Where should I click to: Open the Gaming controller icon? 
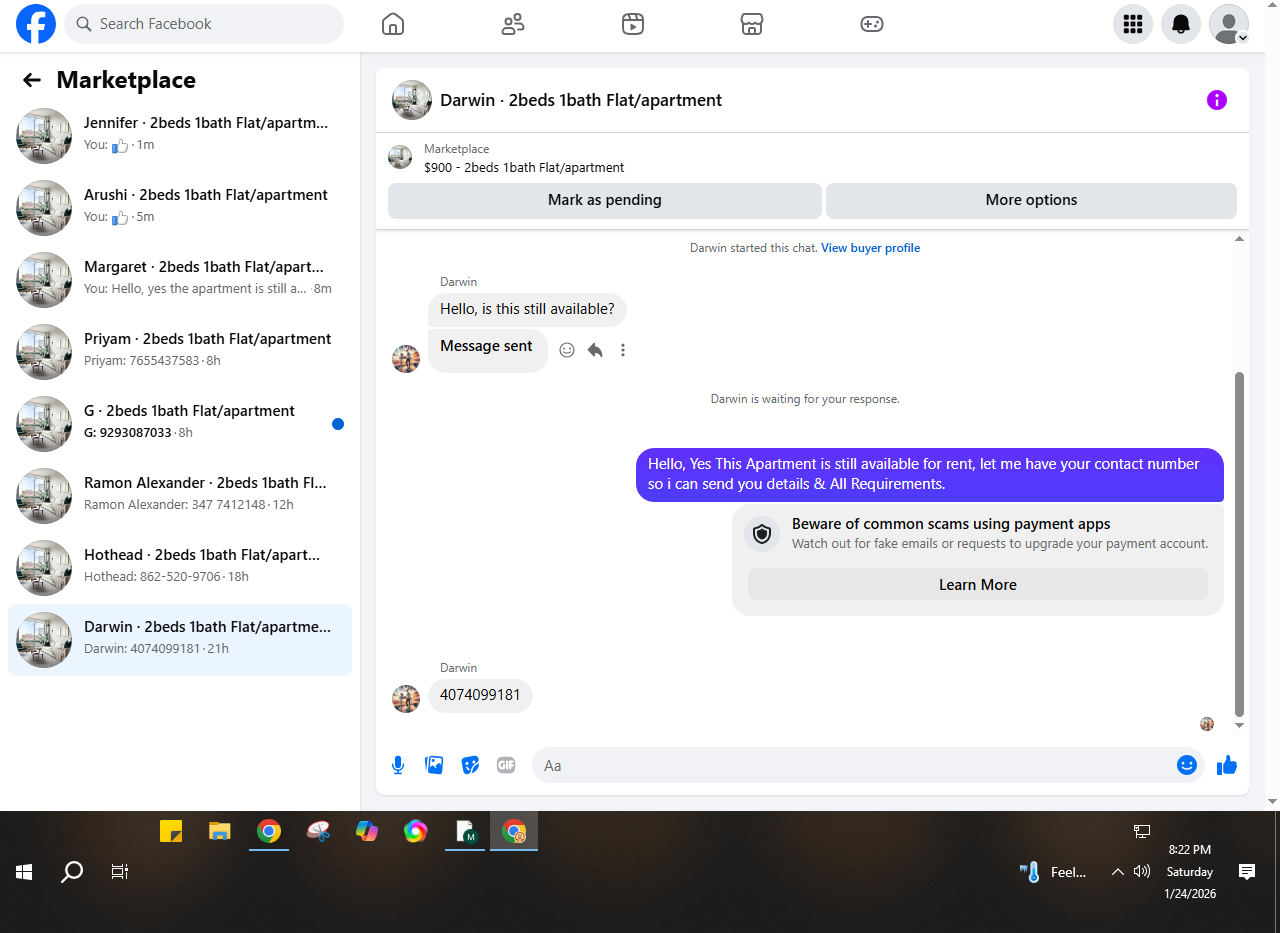[872, 24]
